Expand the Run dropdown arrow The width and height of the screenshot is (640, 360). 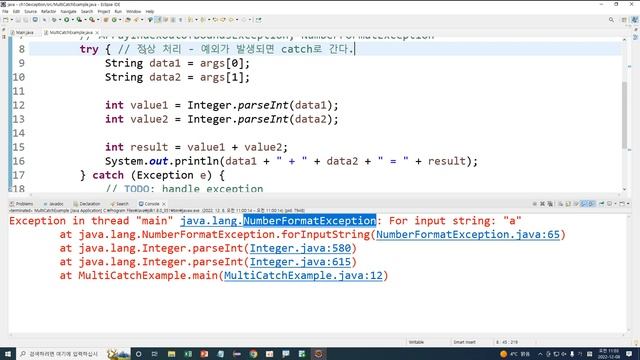[72, 20]
